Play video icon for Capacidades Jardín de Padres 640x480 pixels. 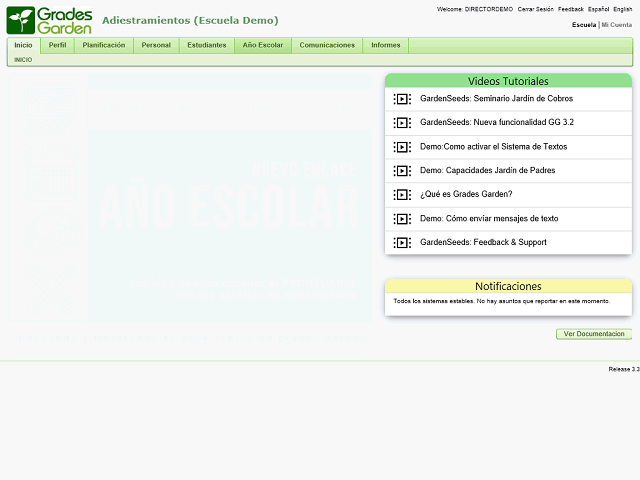pyautogui.click(x=402, y=171)
